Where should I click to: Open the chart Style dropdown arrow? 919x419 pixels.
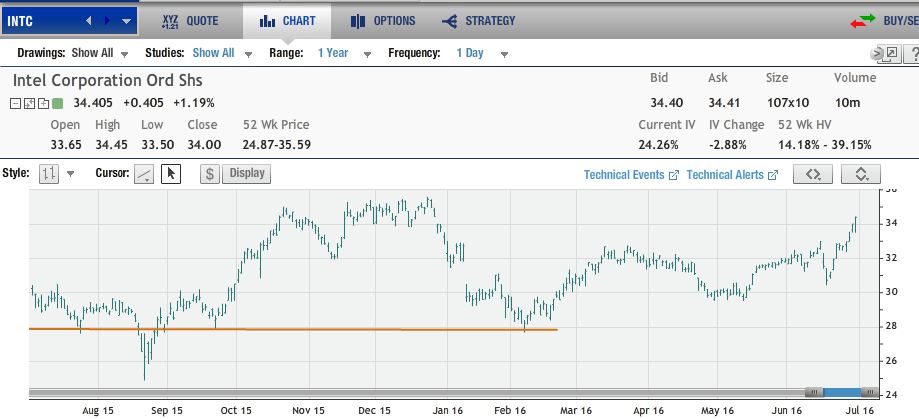pyautogui.click(x=71, y=174)
